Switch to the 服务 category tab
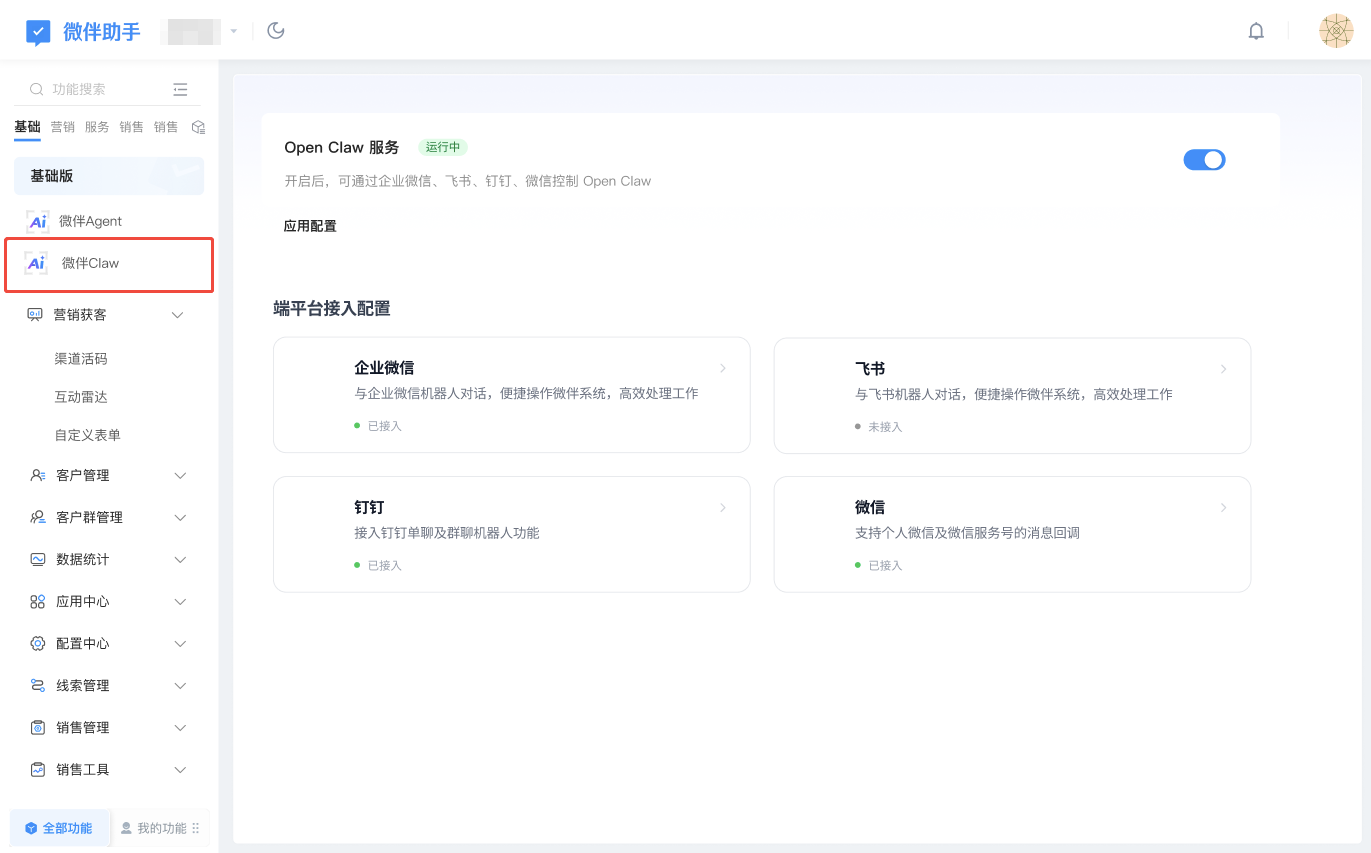The width and height of the screenshot is (1371, 853). (x=97, y=127)
